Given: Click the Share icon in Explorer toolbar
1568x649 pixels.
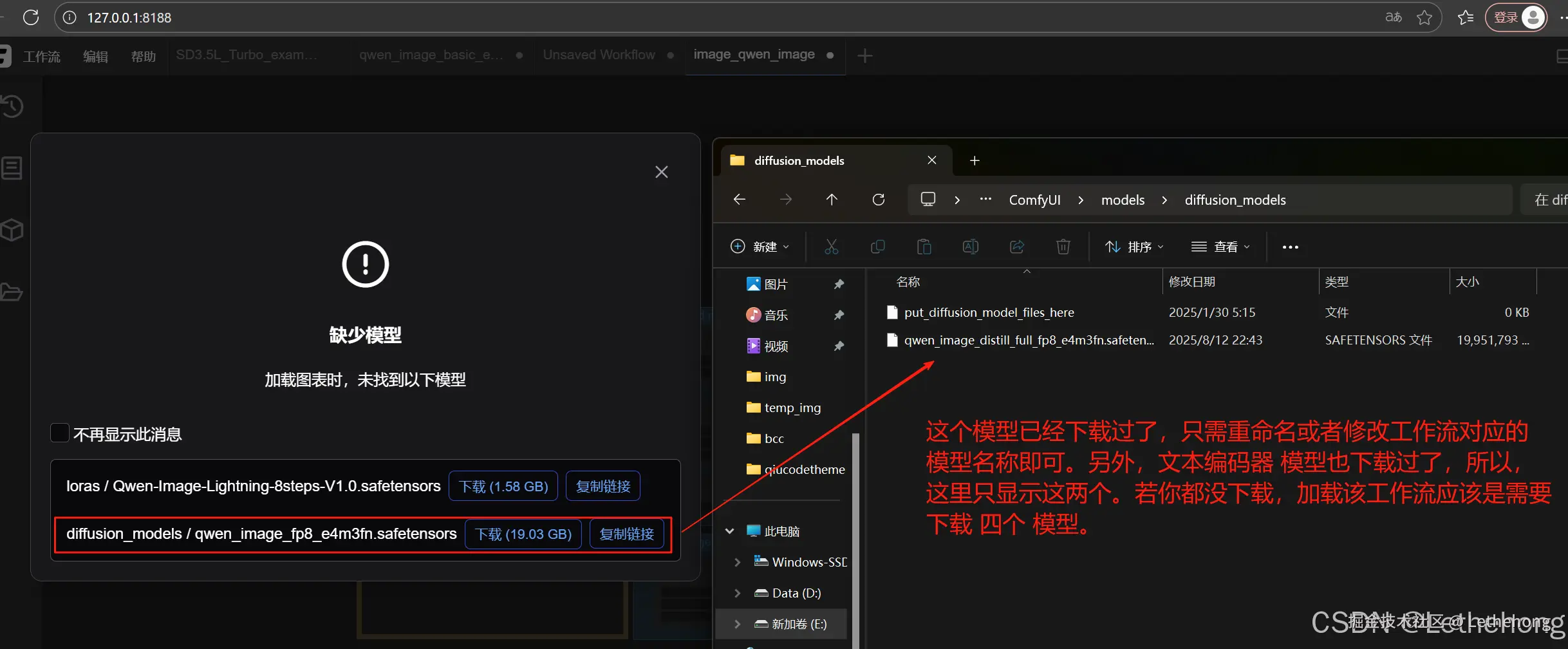Looking at the screenshot, I should (x=1017, y=247).
